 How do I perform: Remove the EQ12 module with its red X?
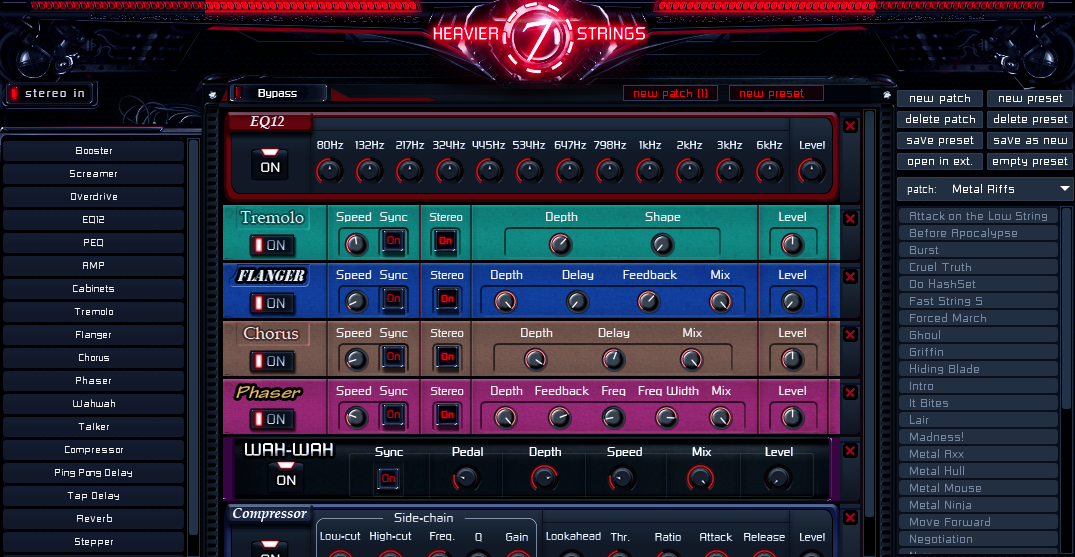coord(850,126)
